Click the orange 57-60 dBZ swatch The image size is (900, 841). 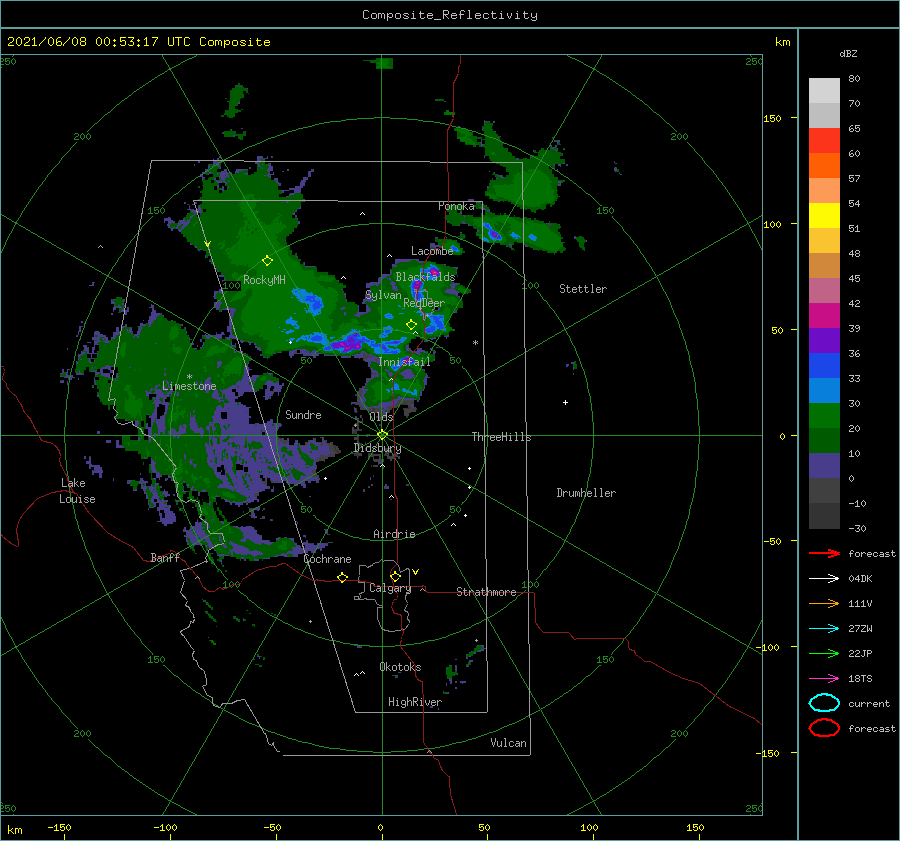pos(824,165)
